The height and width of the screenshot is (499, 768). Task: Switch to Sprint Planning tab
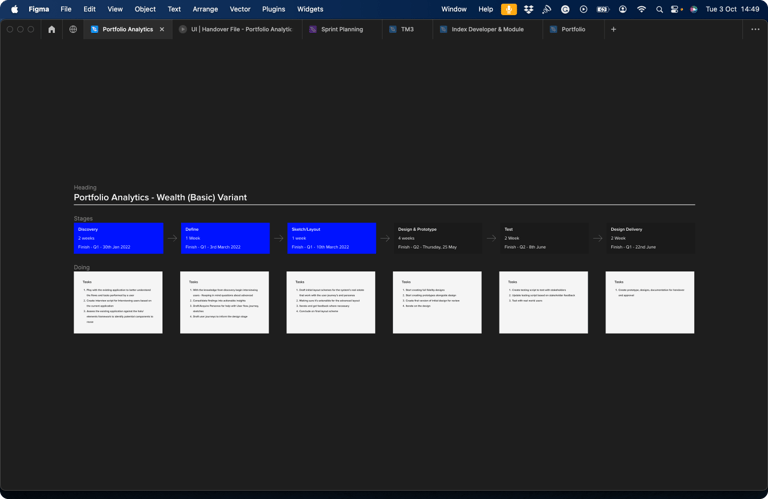341,30
